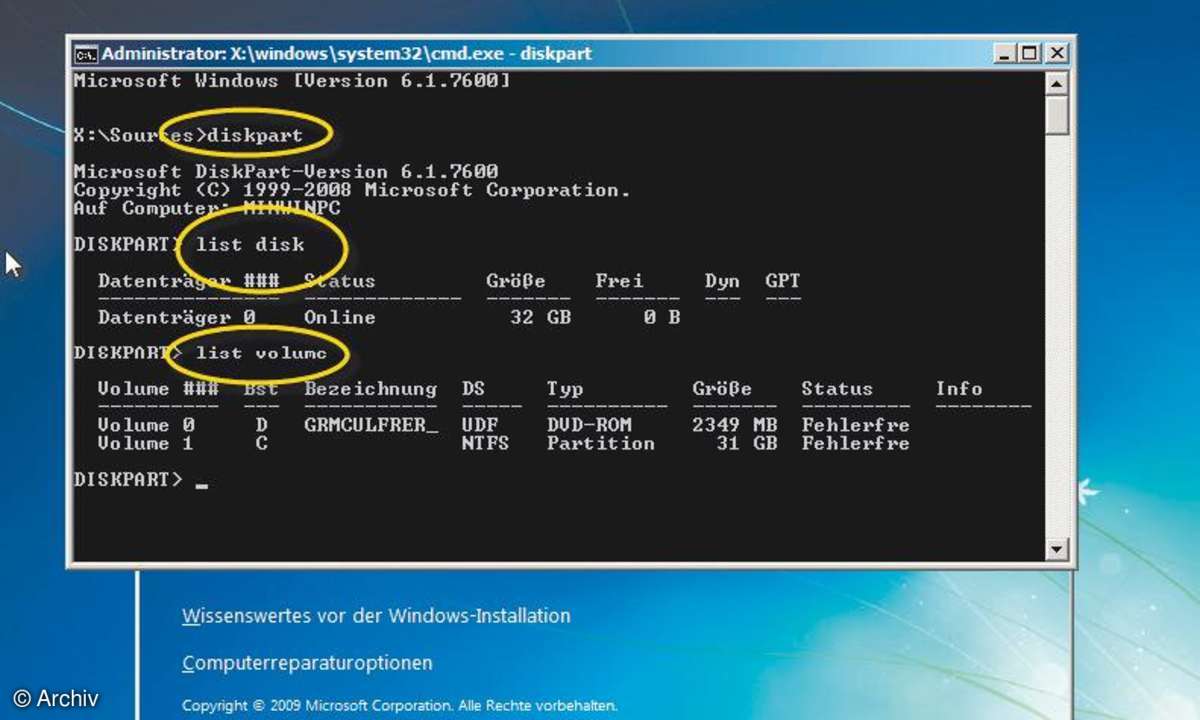Click the '32 GB' size of Datenträger 0
Viewport: 1200px width, 720px height.
click(x=541, y=317)
